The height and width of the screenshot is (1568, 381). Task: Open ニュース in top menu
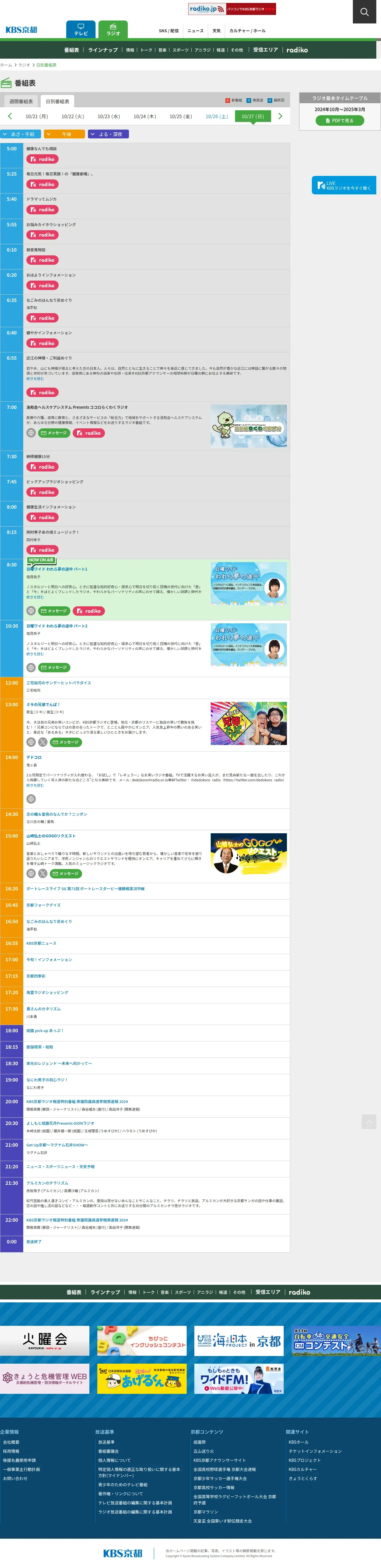(195, 30)
